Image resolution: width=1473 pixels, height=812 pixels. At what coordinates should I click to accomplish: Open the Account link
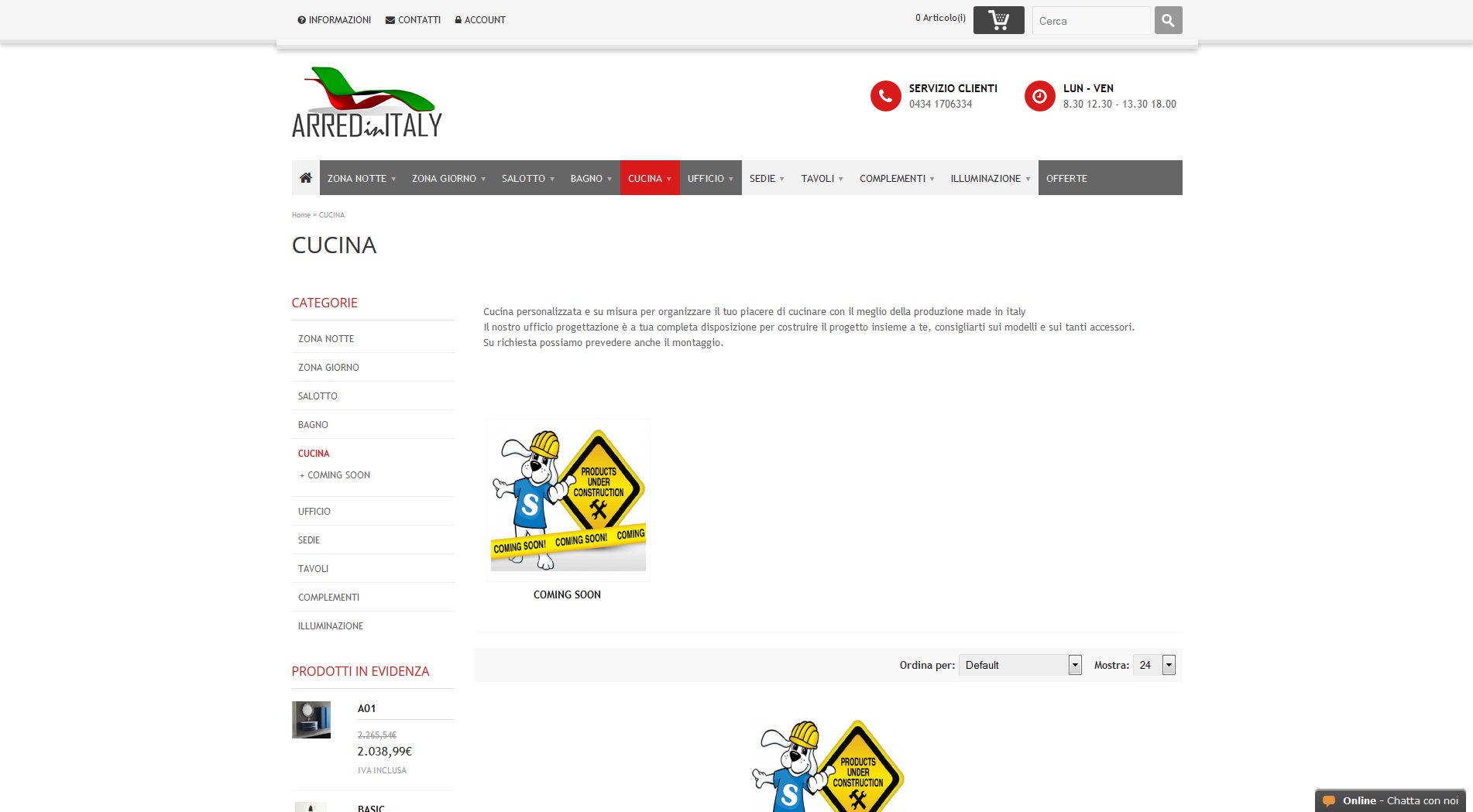click(480, 20)
